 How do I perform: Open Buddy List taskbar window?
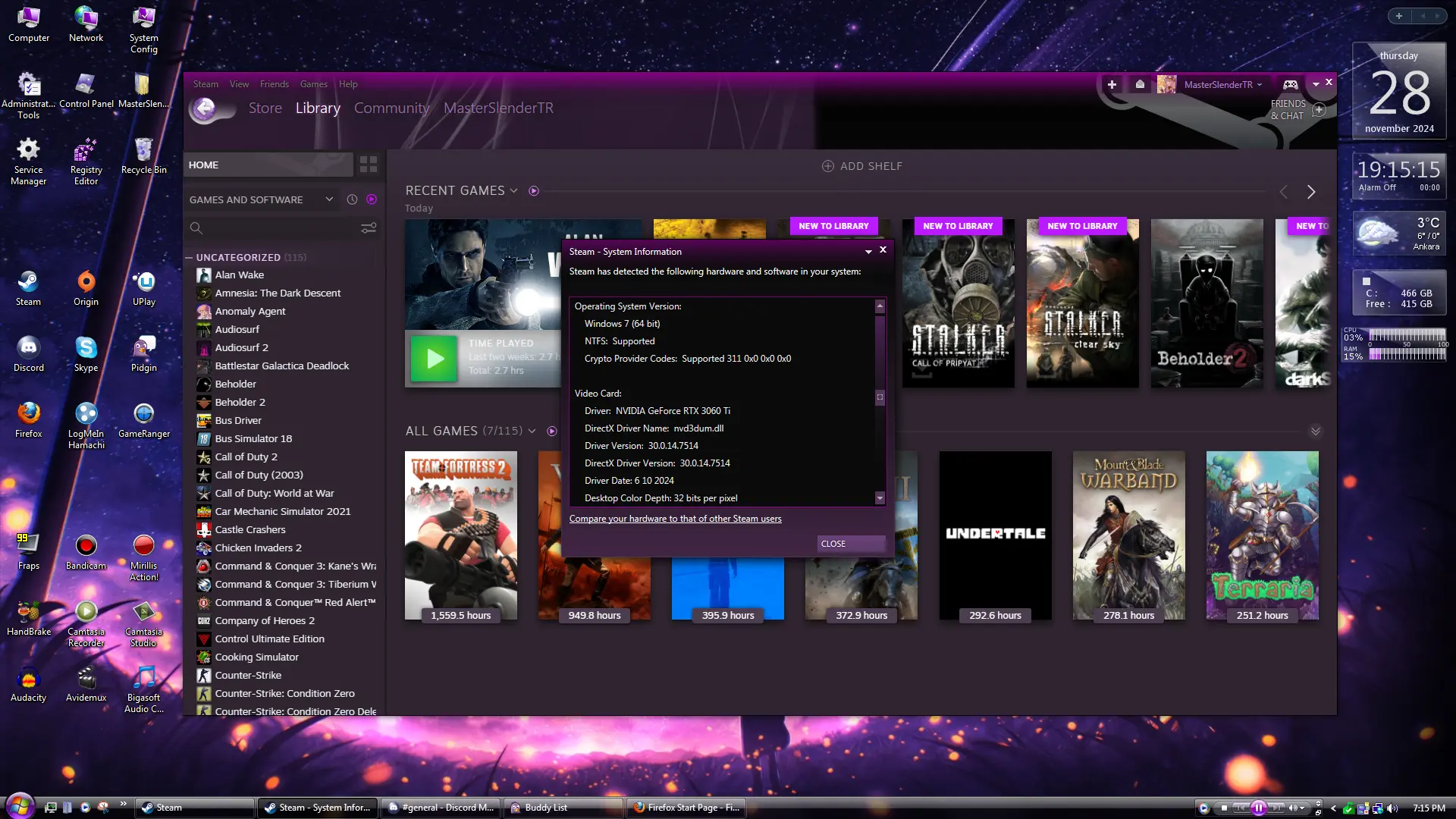tap(563, 808)
